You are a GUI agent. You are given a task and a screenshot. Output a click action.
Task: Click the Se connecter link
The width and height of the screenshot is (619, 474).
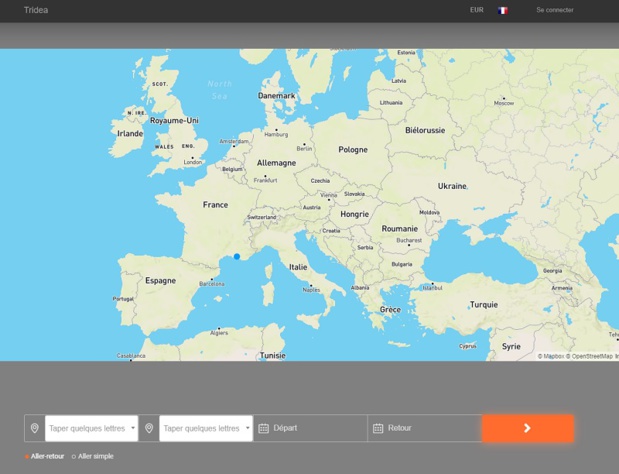[x=554, y=10]
